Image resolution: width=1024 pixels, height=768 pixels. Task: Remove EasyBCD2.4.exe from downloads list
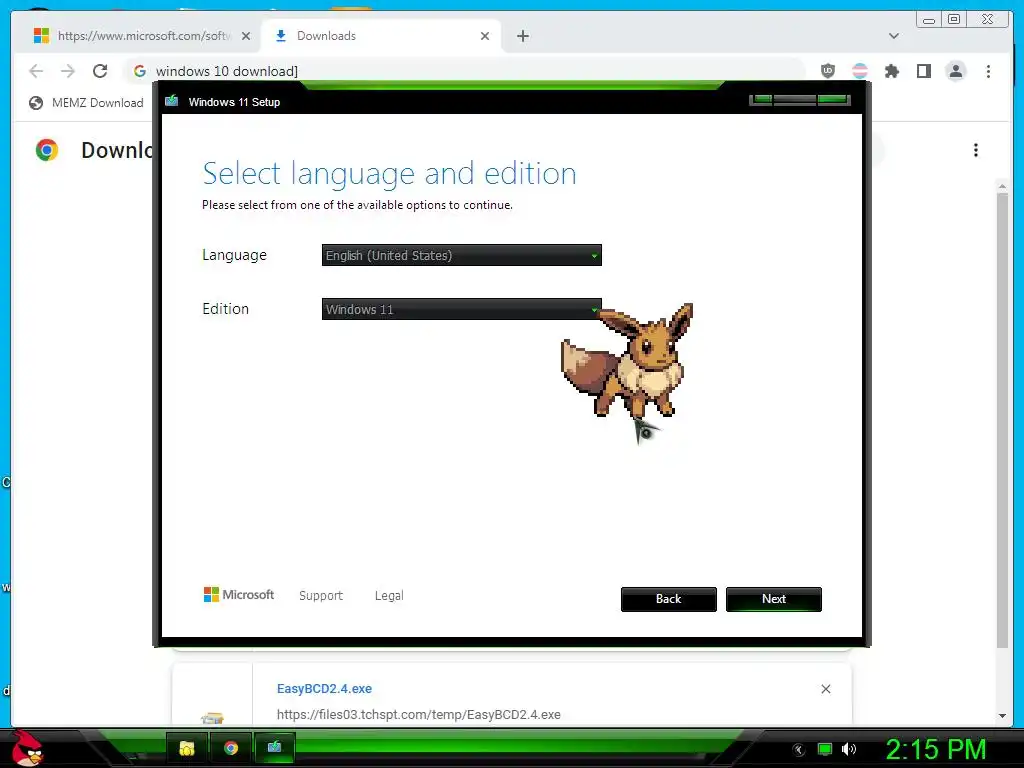[825, 689]
